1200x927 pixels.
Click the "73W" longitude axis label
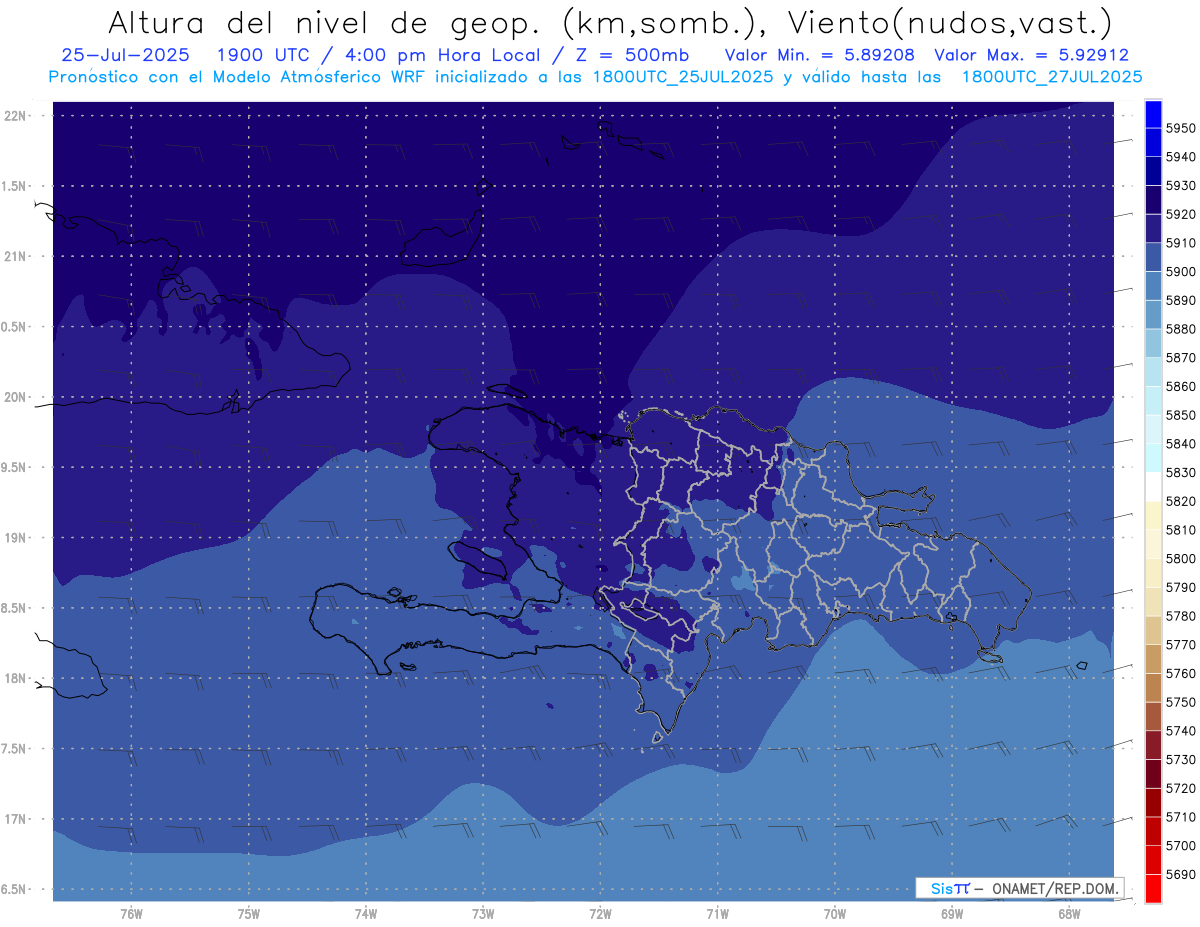[483, 913]
